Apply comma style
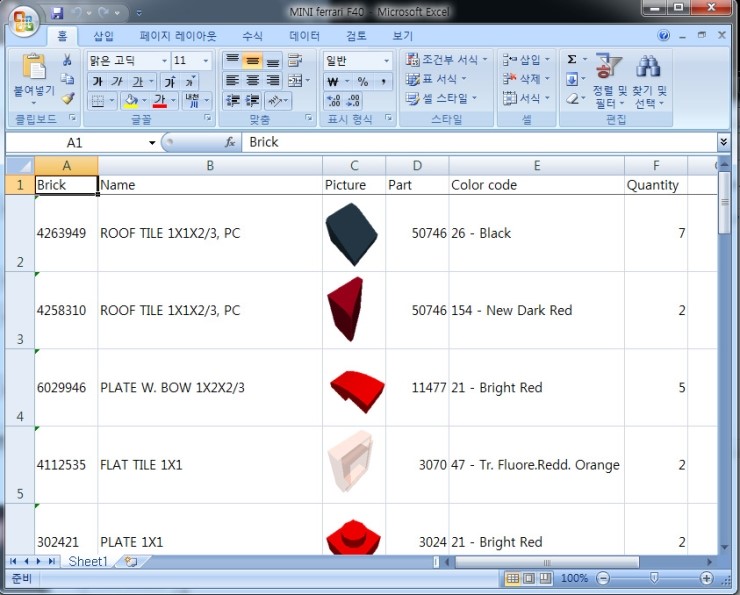The height and width of the screenshot is (595, 740). point(383,82)
